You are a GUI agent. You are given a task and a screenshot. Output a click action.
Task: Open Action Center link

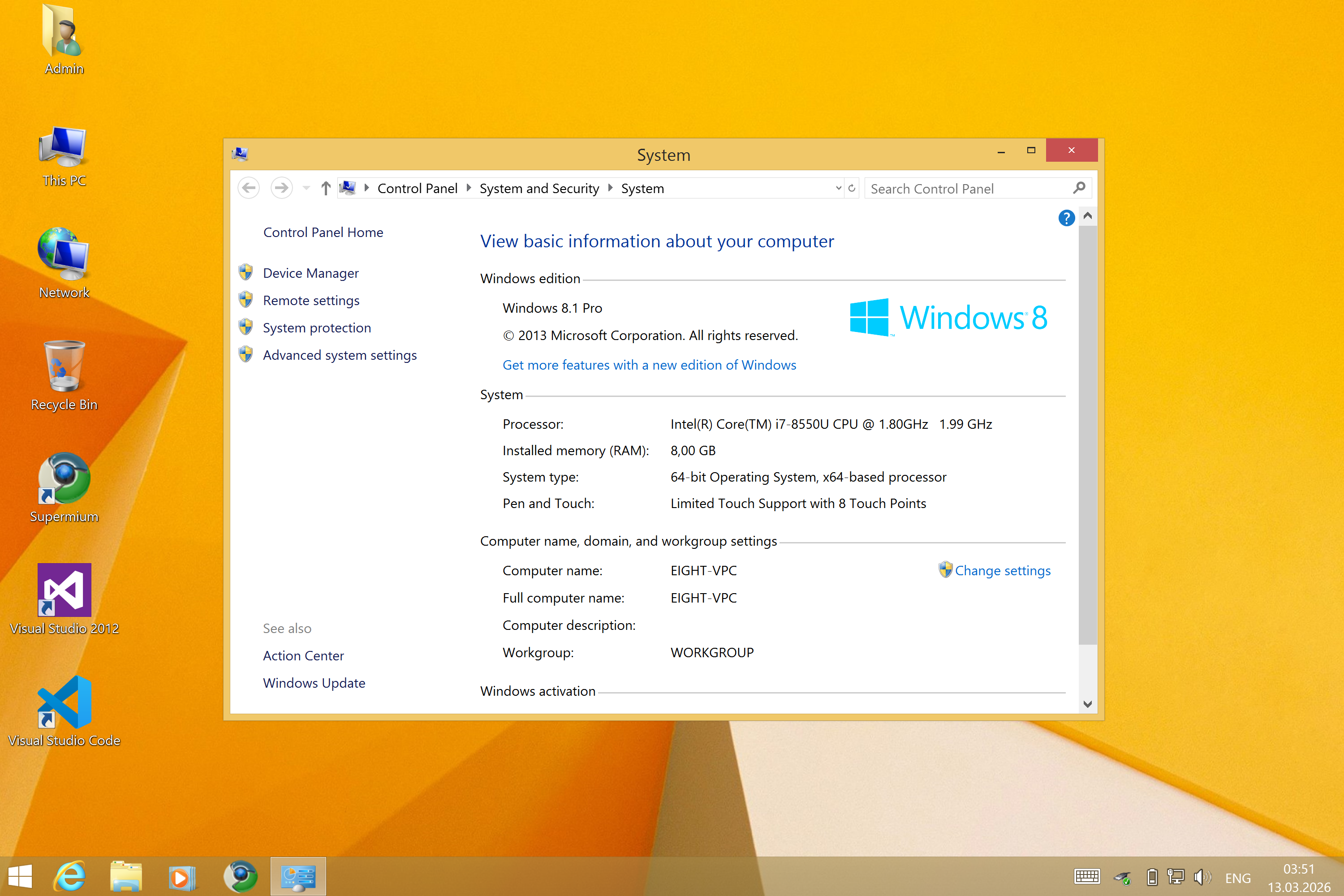303,655
